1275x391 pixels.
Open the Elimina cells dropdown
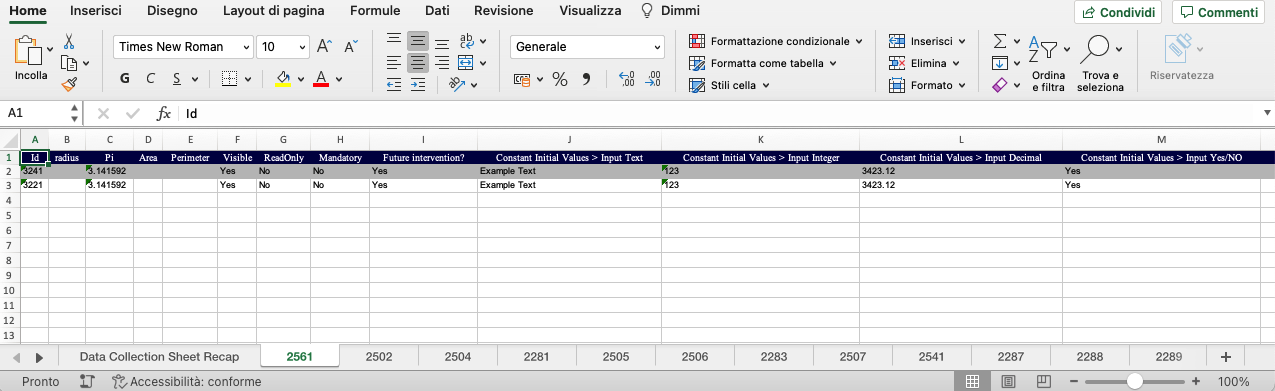pyautogui.click(x=957, y=63)
